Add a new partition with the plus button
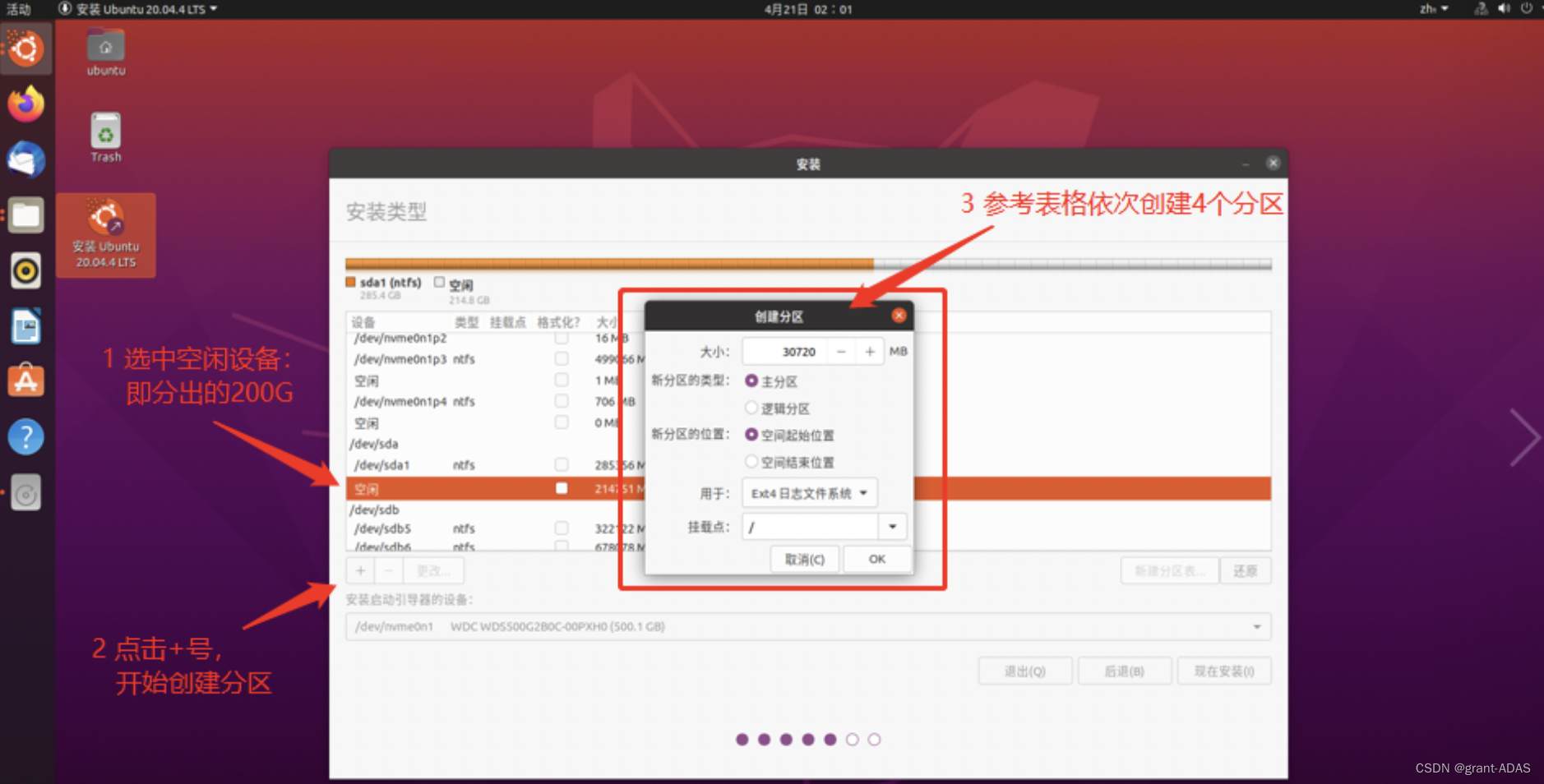 (360, 570)
